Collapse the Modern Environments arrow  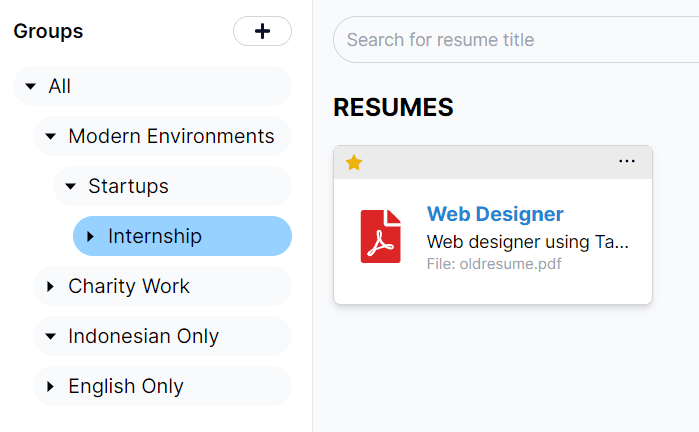pos(51,136)
